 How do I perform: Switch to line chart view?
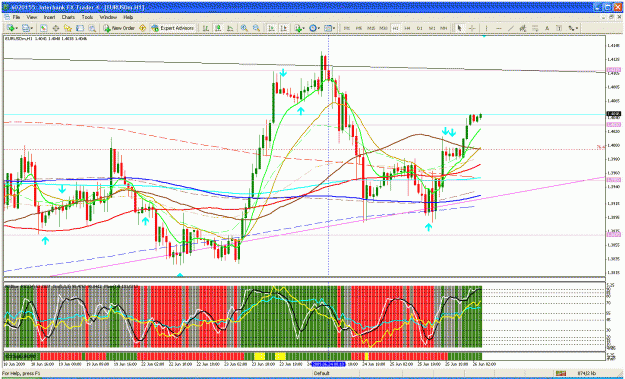(x=230, y=28)
